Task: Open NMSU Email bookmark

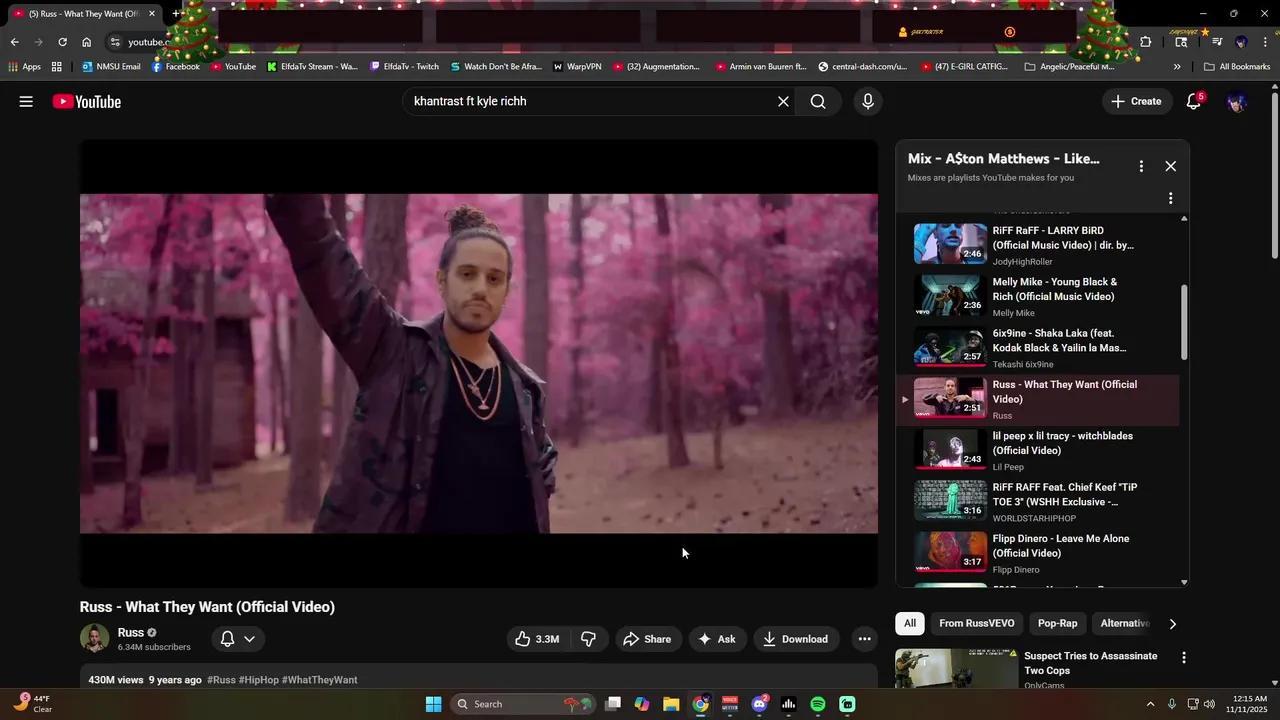Action: (x=111, y=67)
